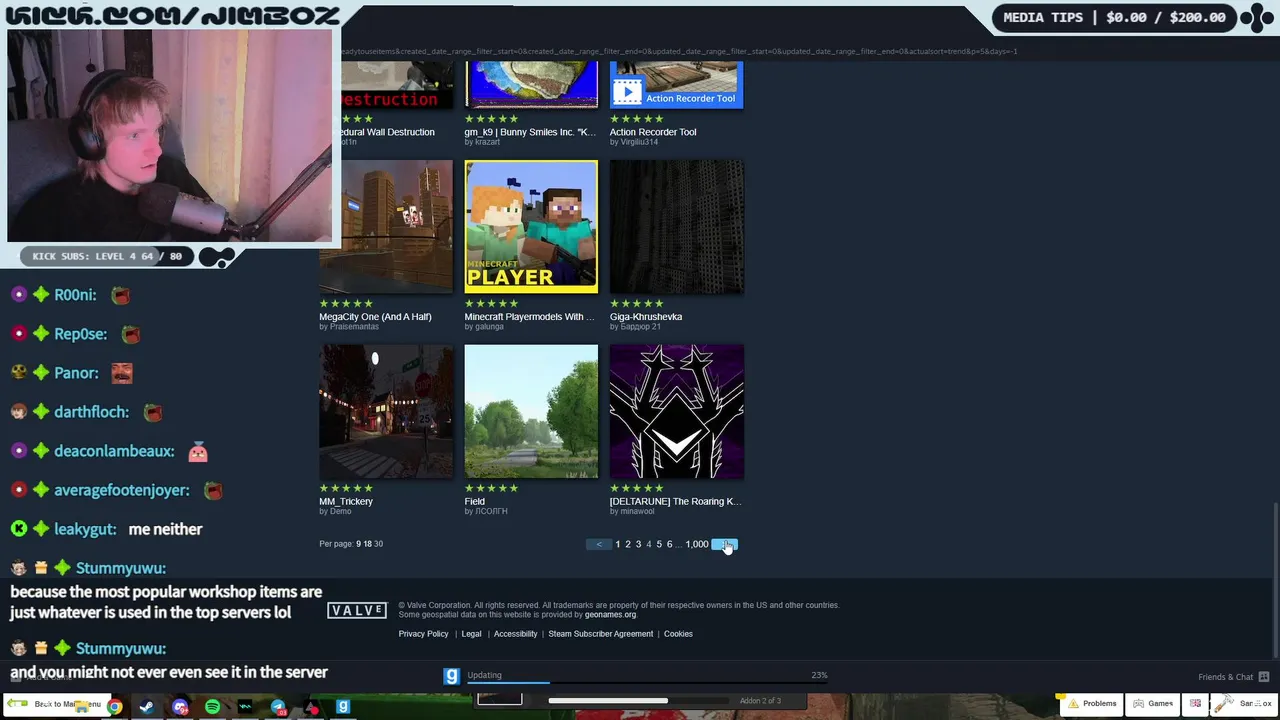
Task: Open the MM_Trickery thumbnail
Action: point(386,412)
